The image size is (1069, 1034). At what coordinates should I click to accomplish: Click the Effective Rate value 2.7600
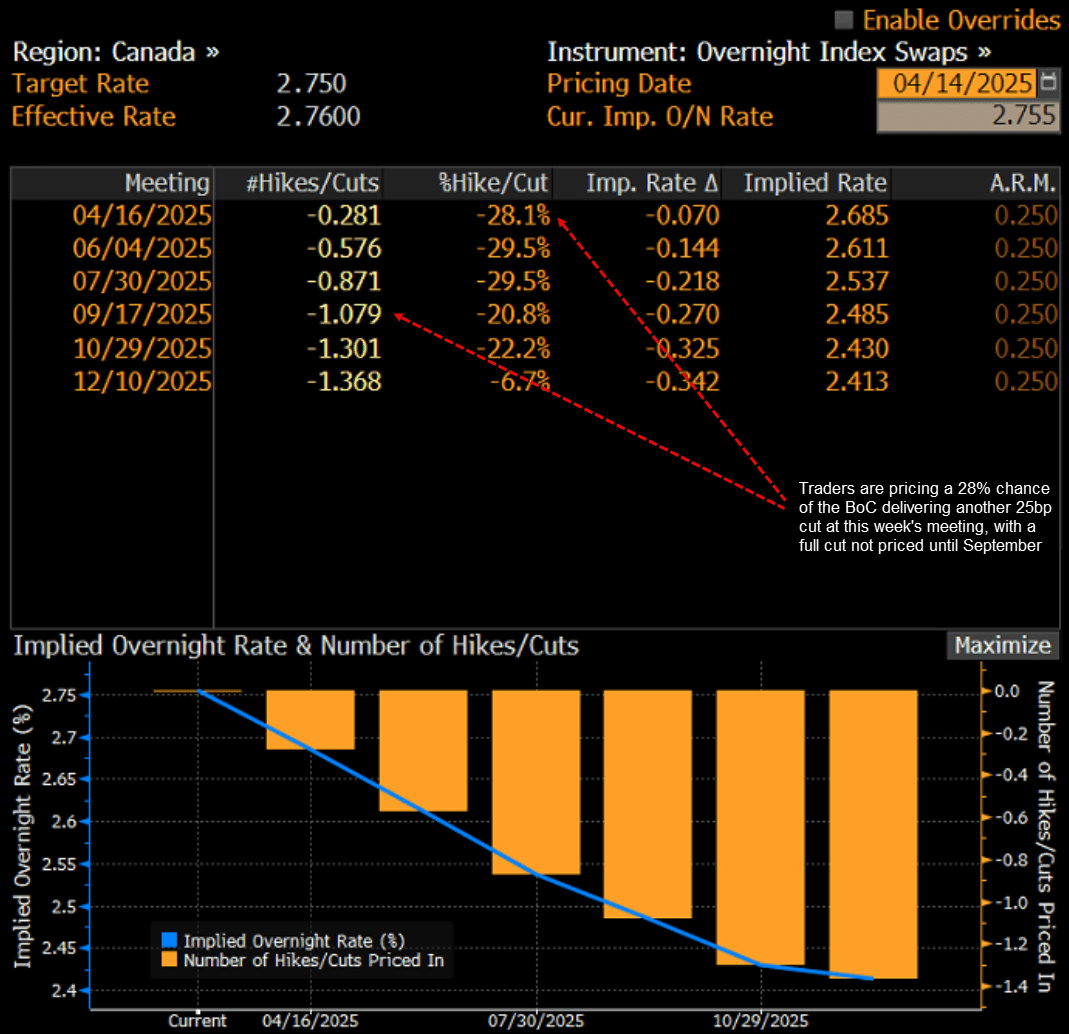pos(318,116)
